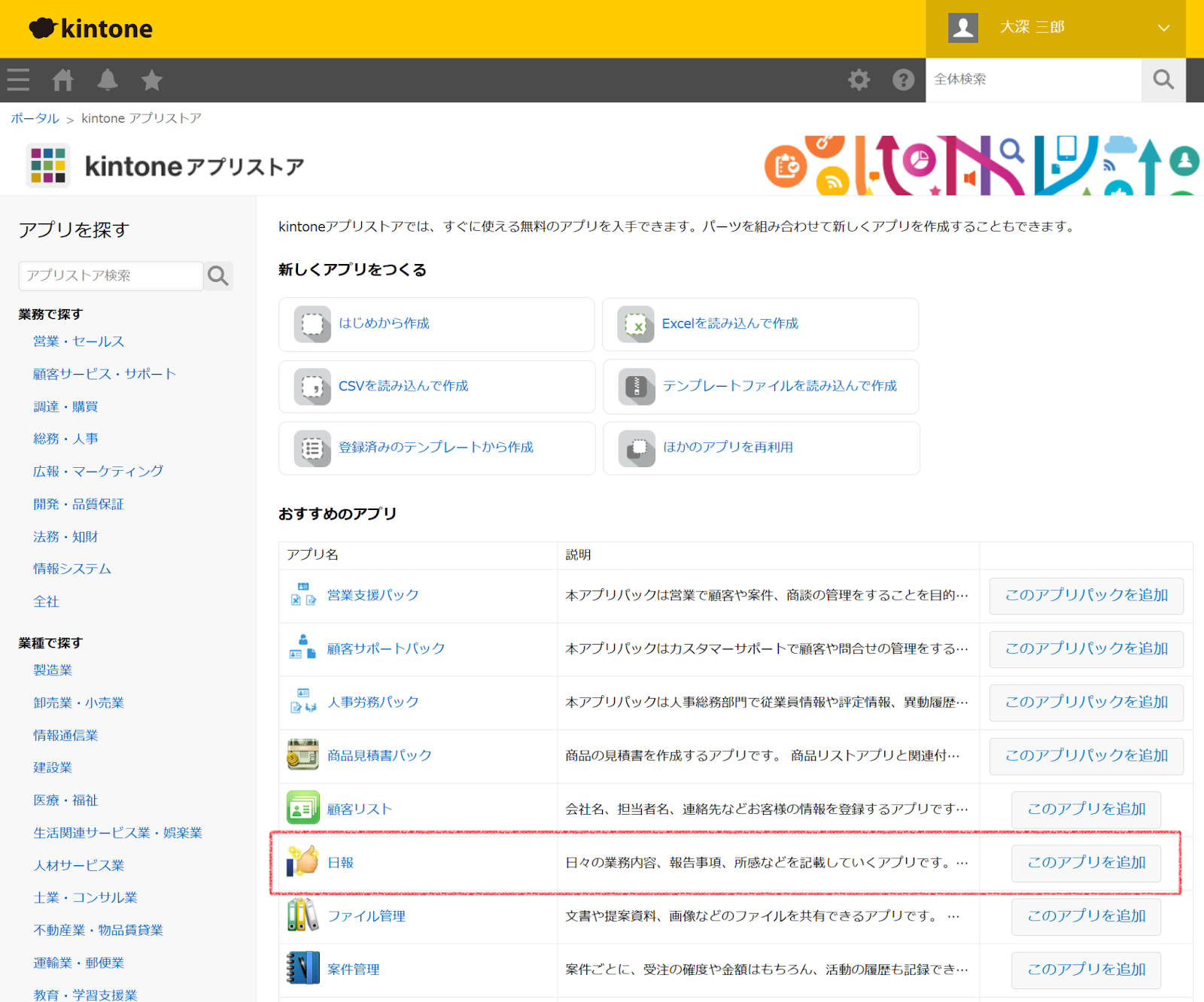Screen dimensions: 1204x1002
Task: Open 不動産業・物品賃貸業 link
Action: 98,931
